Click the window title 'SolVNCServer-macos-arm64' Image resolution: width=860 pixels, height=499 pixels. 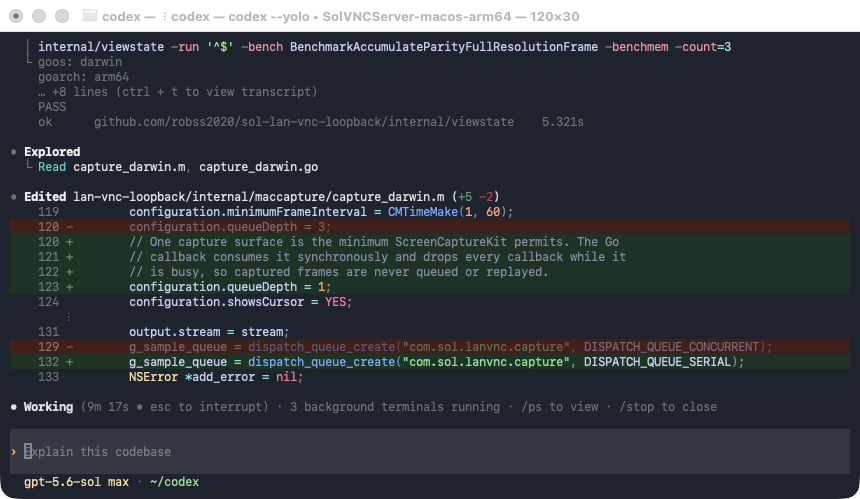417,16
